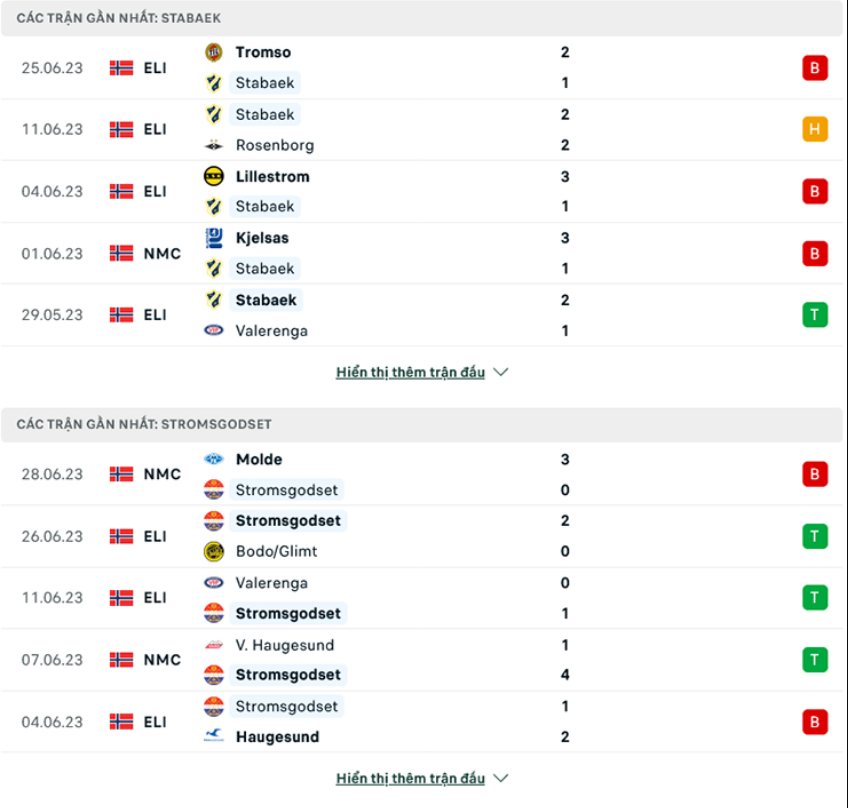Click the Lillestrom club badge

(214, 176)
